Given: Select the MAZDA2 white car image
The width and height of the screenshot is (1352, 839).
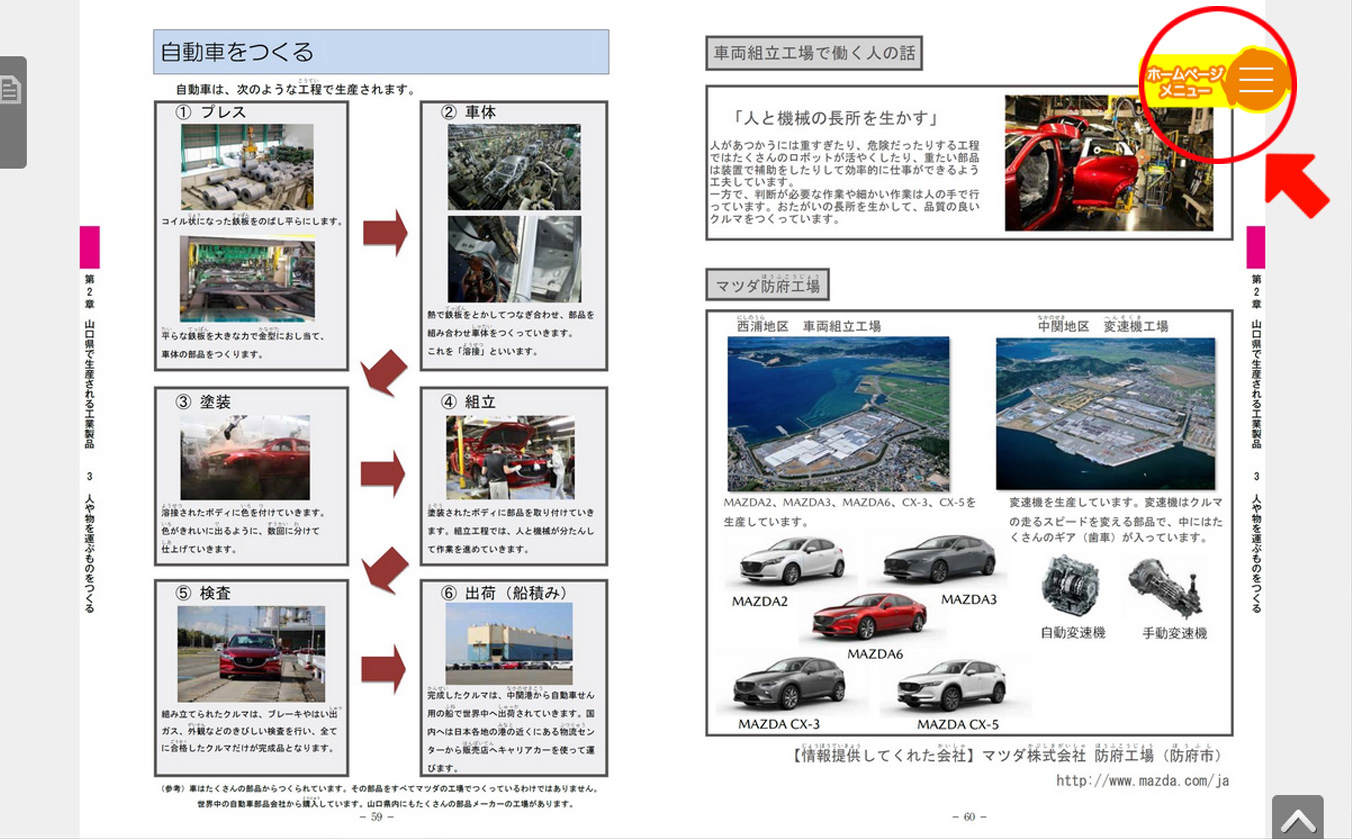Looking at the screenshot, I should click(778, 561).
